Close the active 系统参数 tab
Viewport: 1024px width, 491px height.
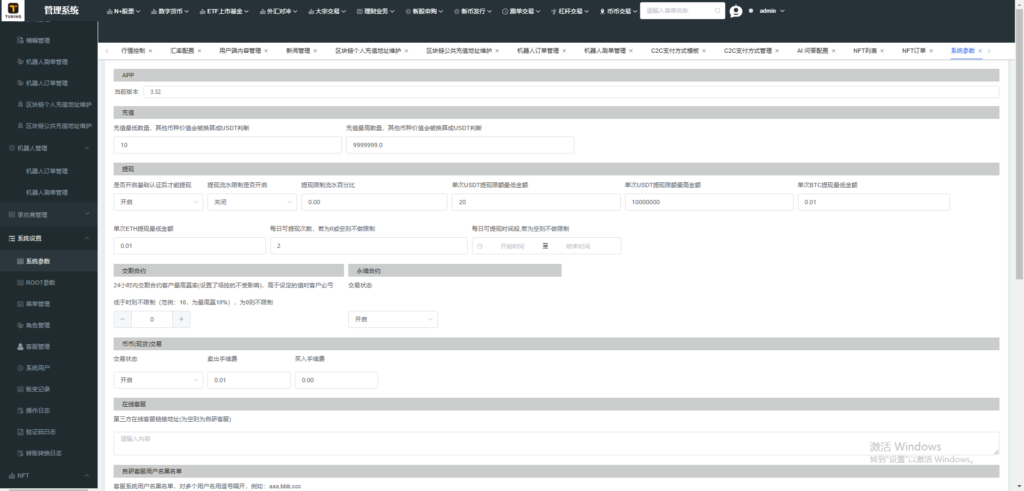pos(980,50)
